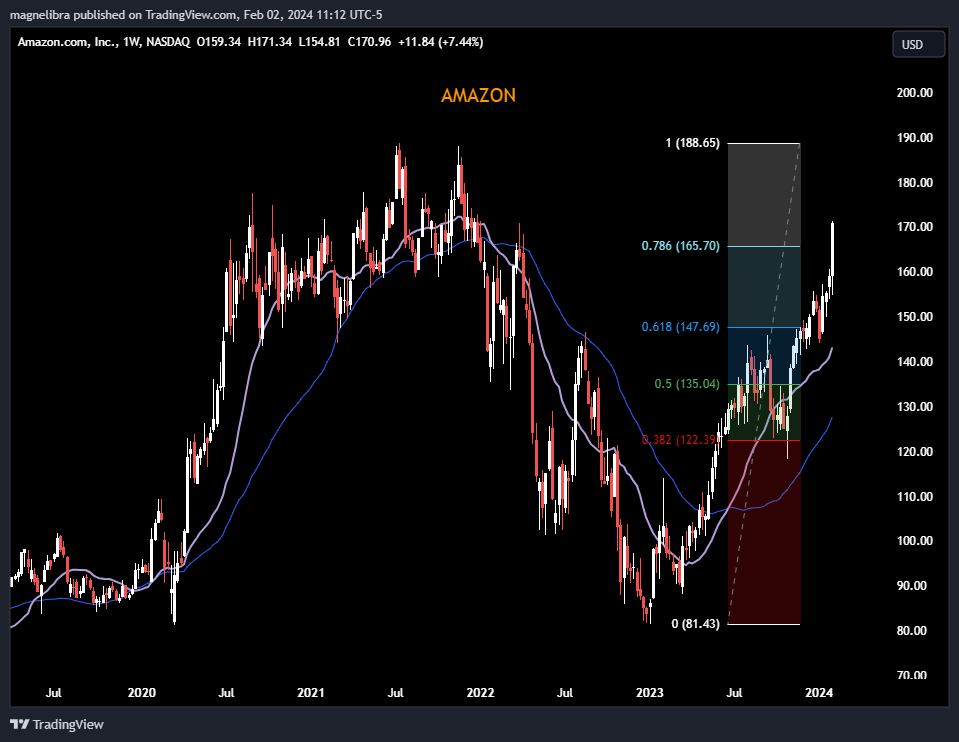959x742 pixels.
Task: Click the 110.00 price axis label
Action: point(914,496)
